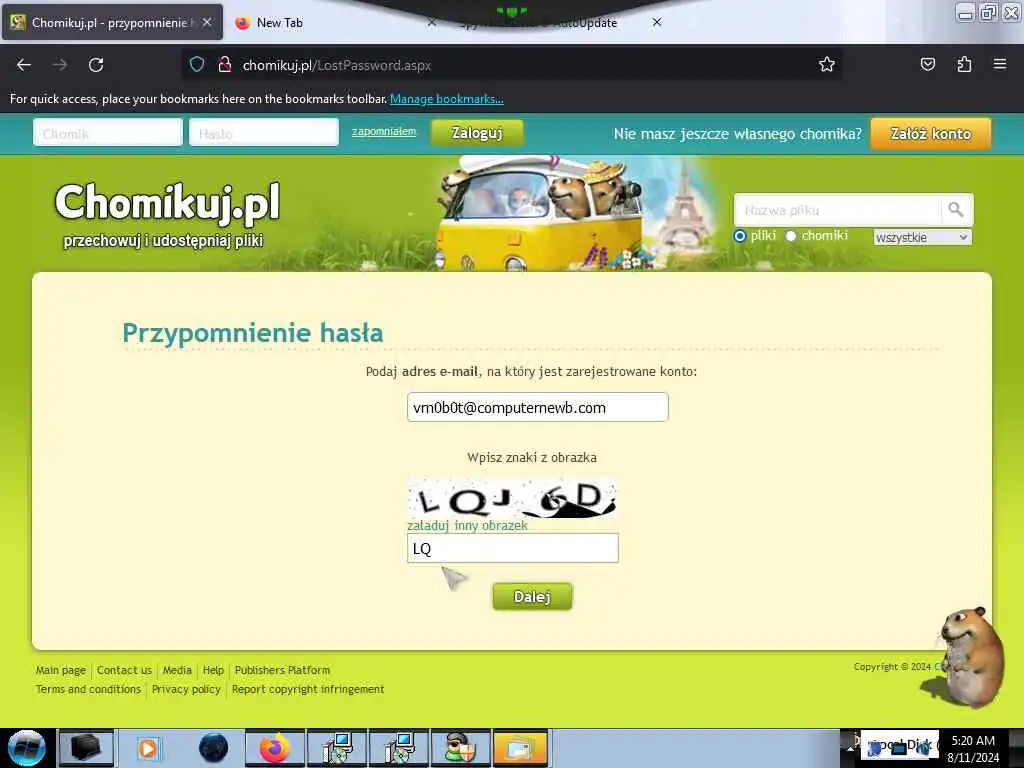Click the magnifier search icon by Nazwa pliku

point(956,210)
